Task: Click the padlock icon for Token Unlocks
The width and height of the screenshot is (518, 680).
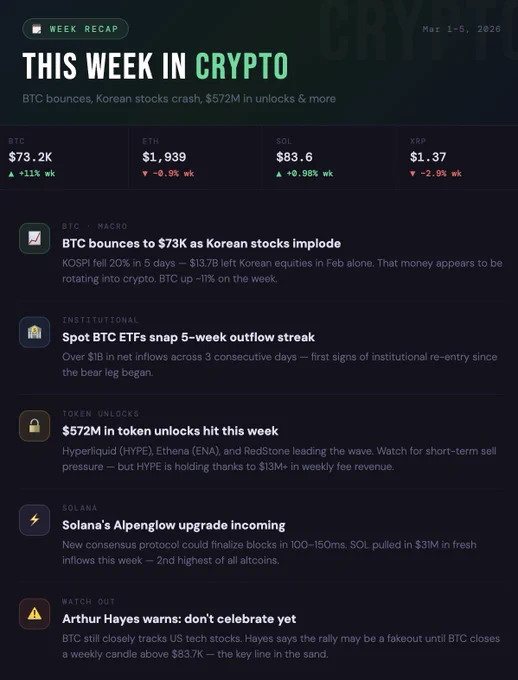Action: click(x=34, y=426)
